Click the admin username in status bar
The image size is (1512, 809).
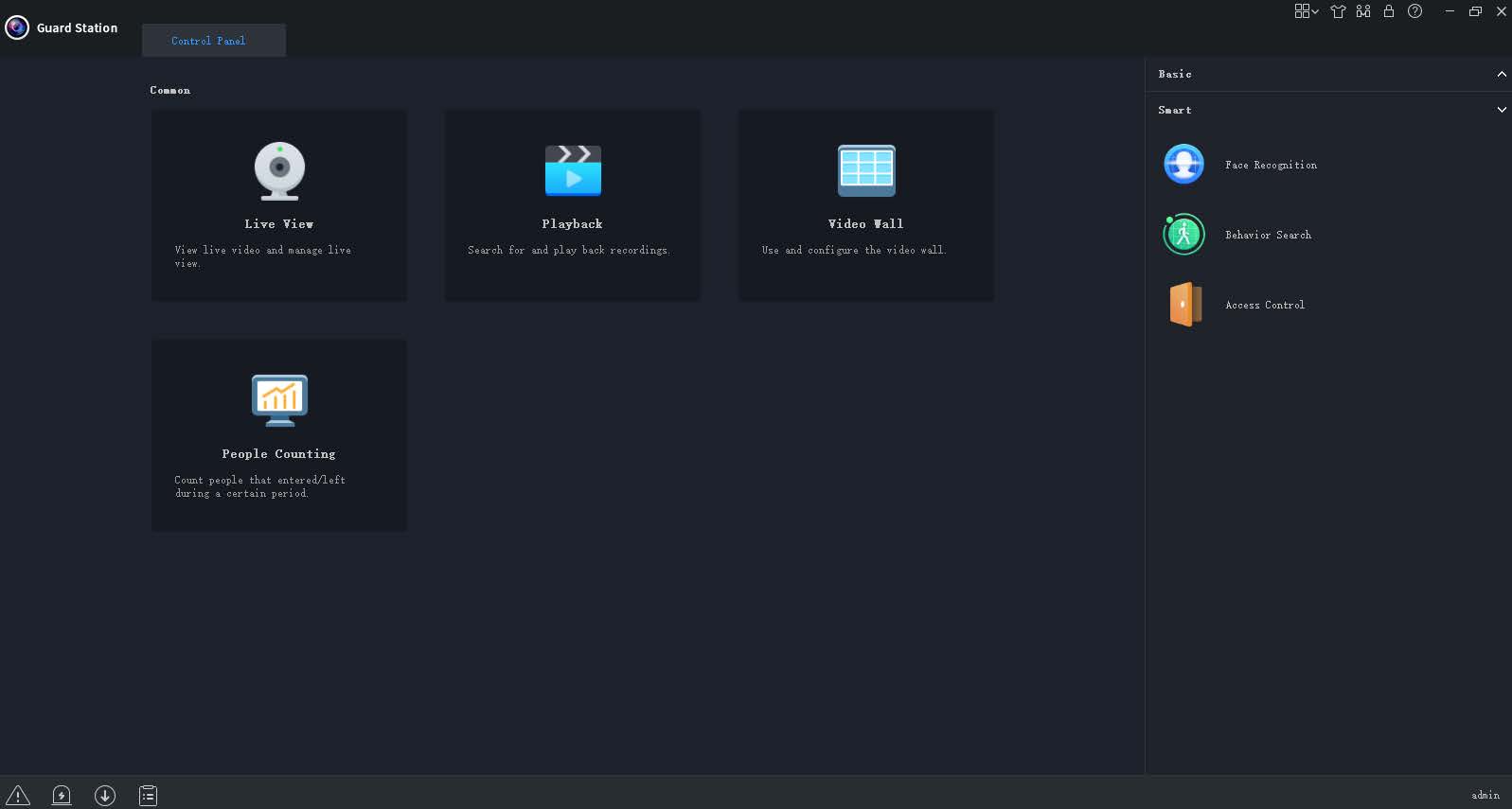[1485, 795]
